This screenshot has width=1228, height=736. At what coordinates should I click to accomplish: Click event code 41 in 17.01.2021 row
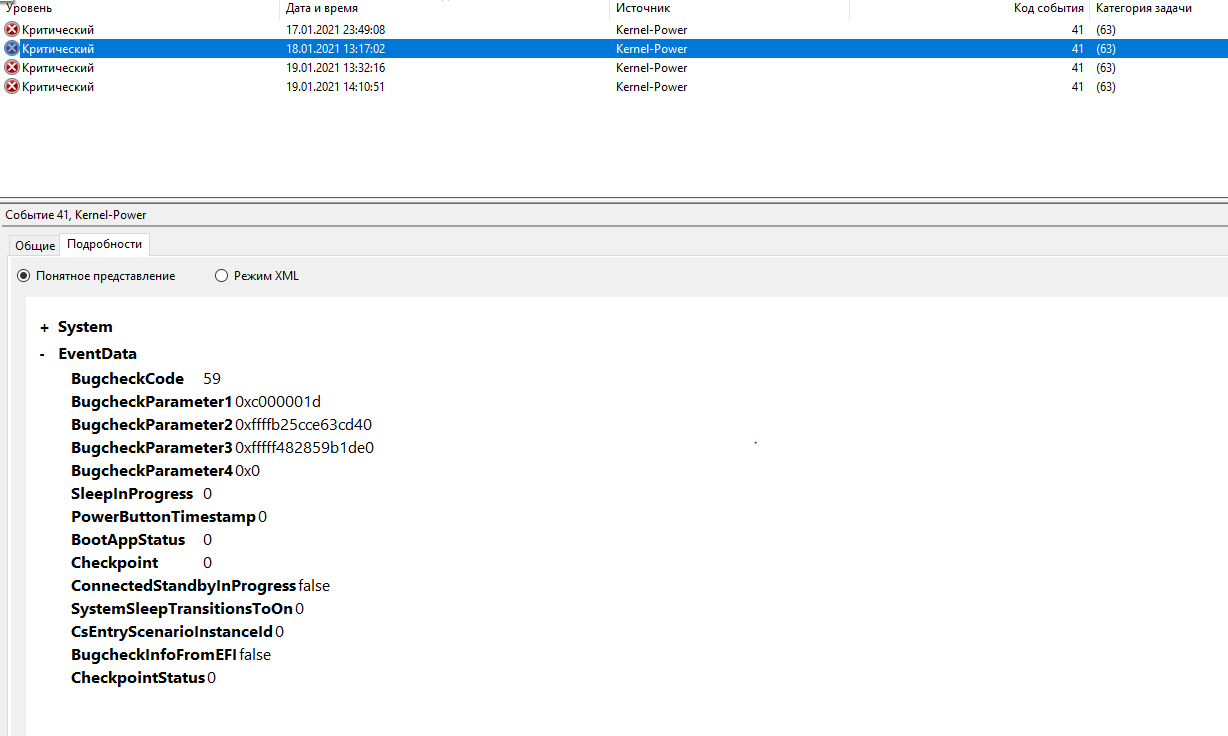point(1077,30)
